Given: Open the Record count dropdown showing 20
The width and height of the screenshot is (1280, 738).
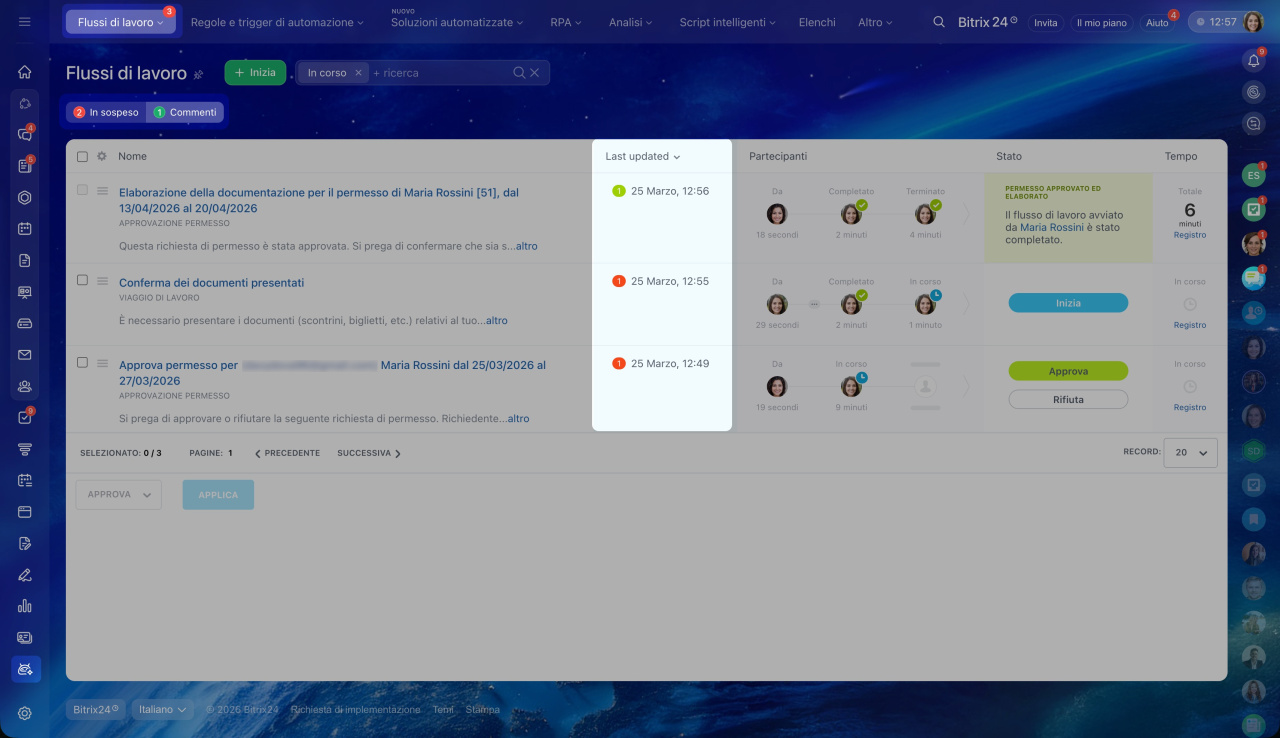Looking at the screenshot, I should click(x=1190, y=453).
